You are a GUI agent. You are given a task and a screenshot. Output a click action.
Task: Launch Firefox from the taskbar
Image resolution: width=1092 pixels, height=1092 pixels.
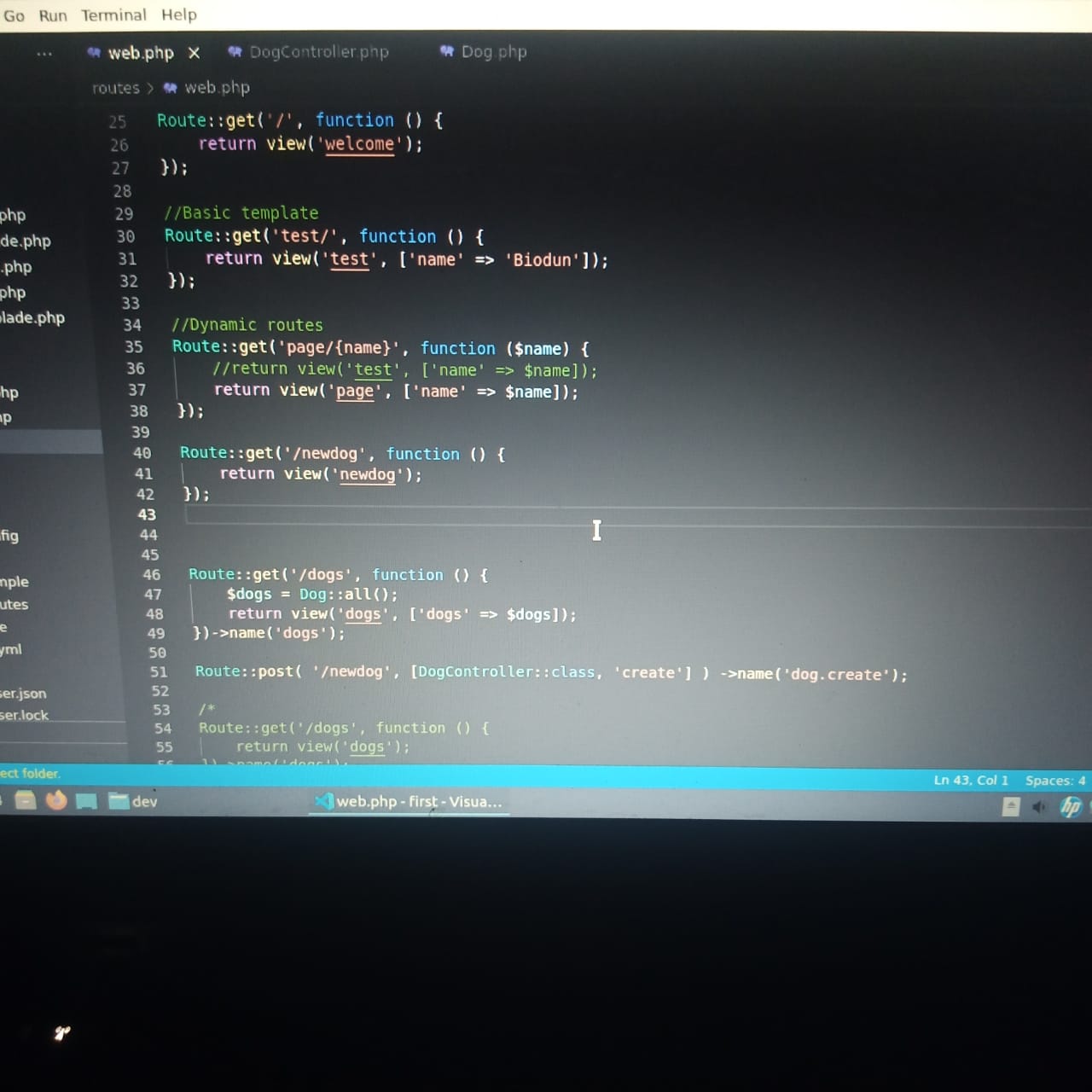tap(56, 800)
